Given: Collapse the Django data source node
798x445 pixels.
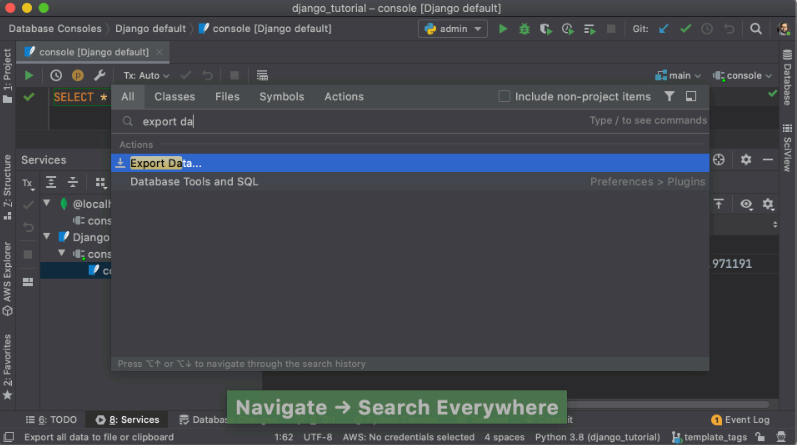Looking at the screenshot, I should pos(47,236).
